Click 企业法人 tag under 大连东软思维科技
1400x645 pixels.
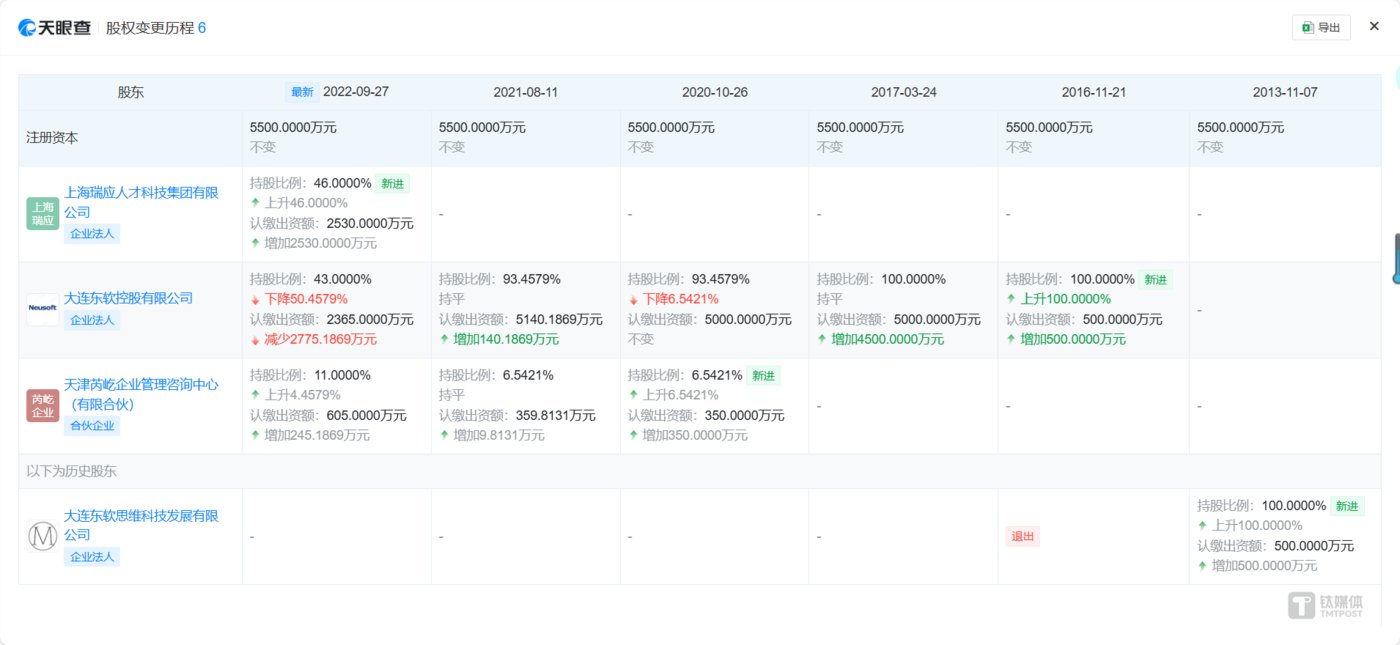(x=92, y=557)
